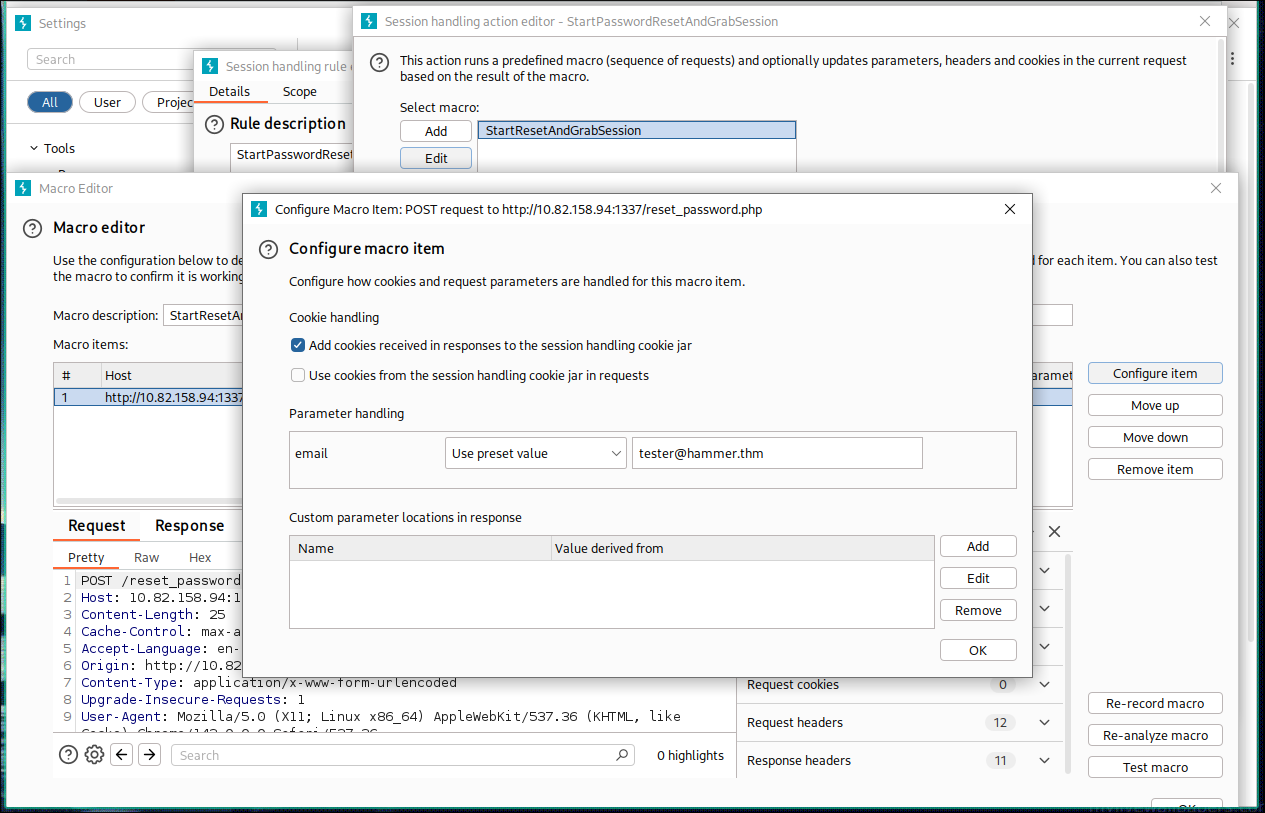Expand the Request headers section
This screenshot has height=813, width=1265.
click(x=1044, y=723)
